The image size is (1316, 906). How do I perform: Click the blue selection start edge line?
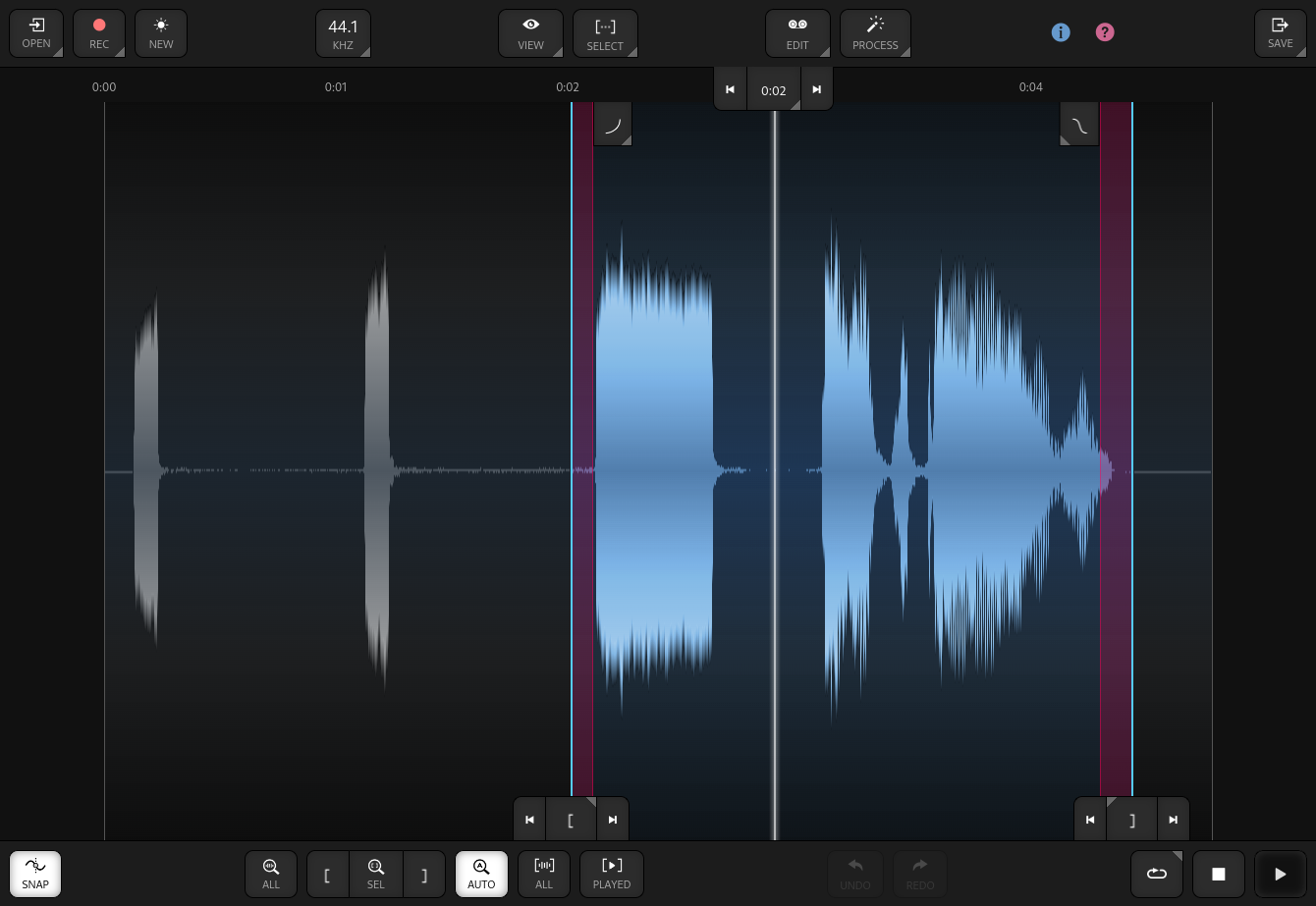tap(572, 452)
